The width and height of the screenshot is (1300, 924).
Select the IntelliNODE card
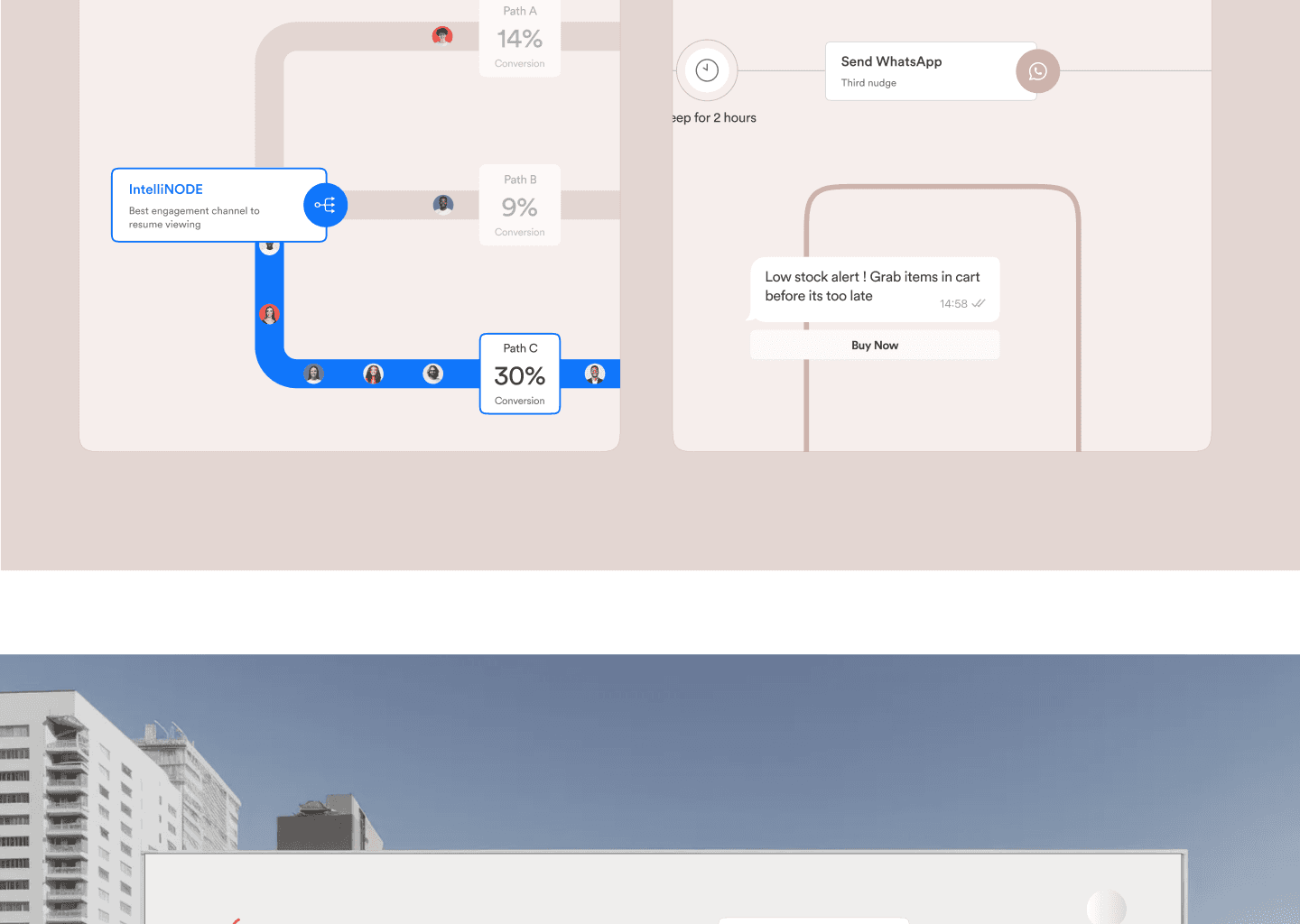tap(218, 205)
